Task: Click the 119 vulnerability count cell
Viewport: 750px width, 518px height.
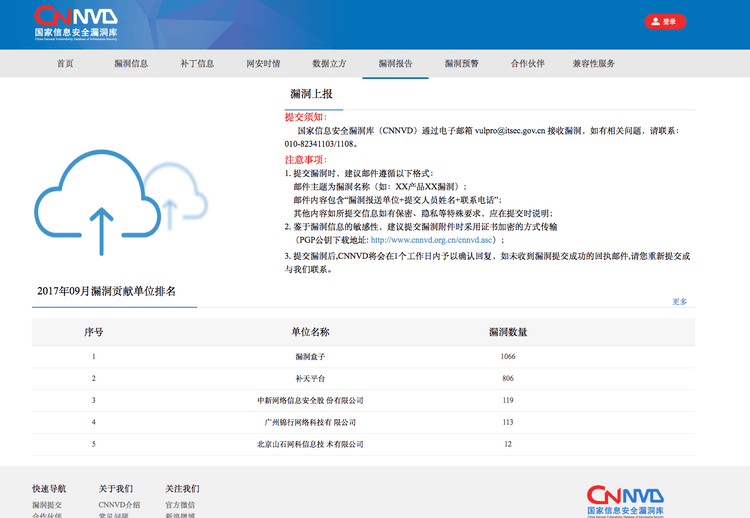Action: click(x=508, y=401)
